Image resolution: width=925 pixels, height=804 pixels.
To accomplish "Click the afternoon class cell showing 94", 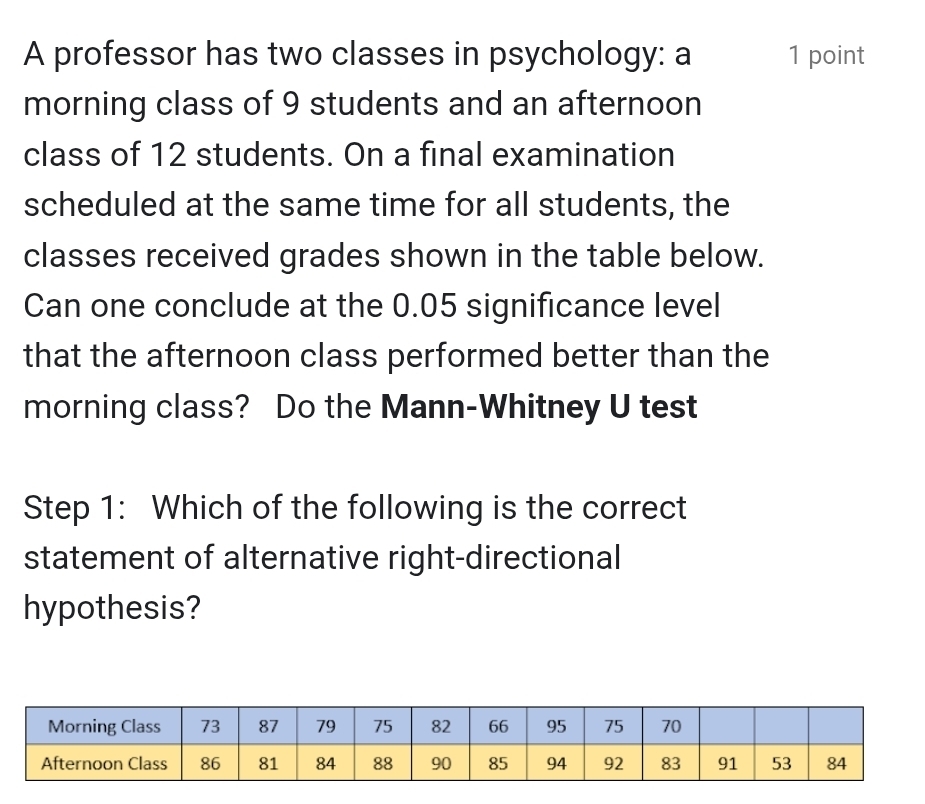I will [556, 763].
